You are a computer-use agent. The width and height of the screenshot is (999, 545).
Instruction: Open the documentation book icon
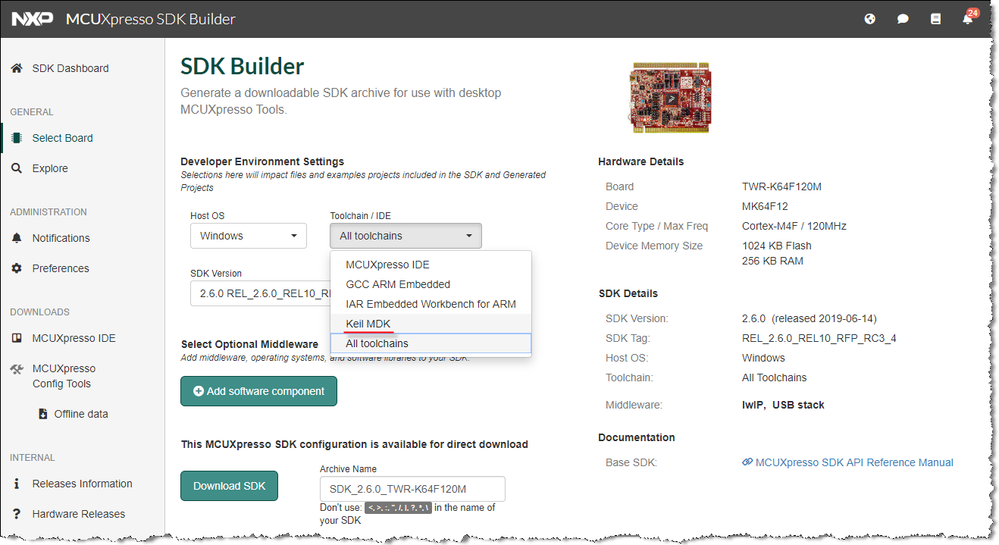click(935, 19)
